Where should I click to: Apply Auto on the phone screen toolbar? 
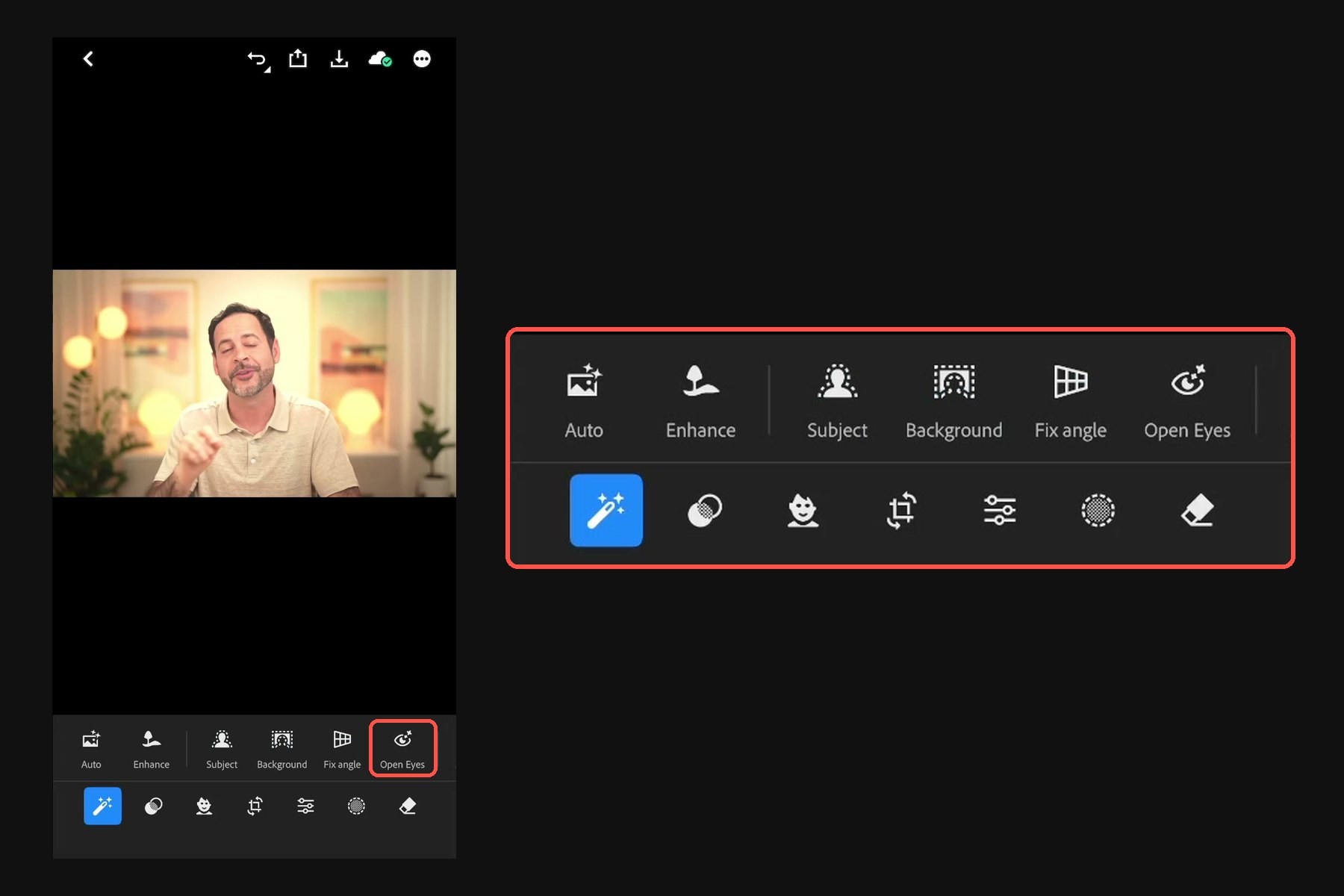[x=91, y=750]
